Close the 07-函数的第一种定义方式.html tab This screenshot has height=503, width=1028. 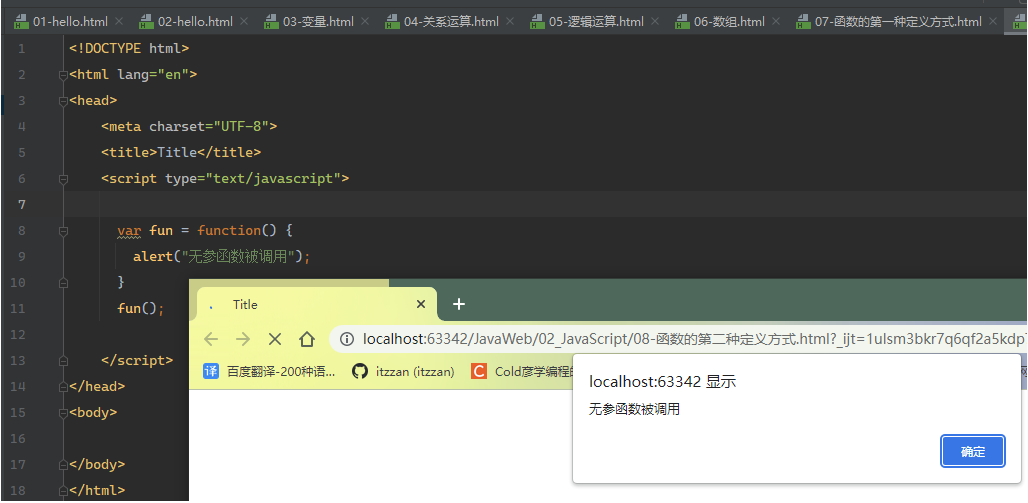tap(993, 22)
